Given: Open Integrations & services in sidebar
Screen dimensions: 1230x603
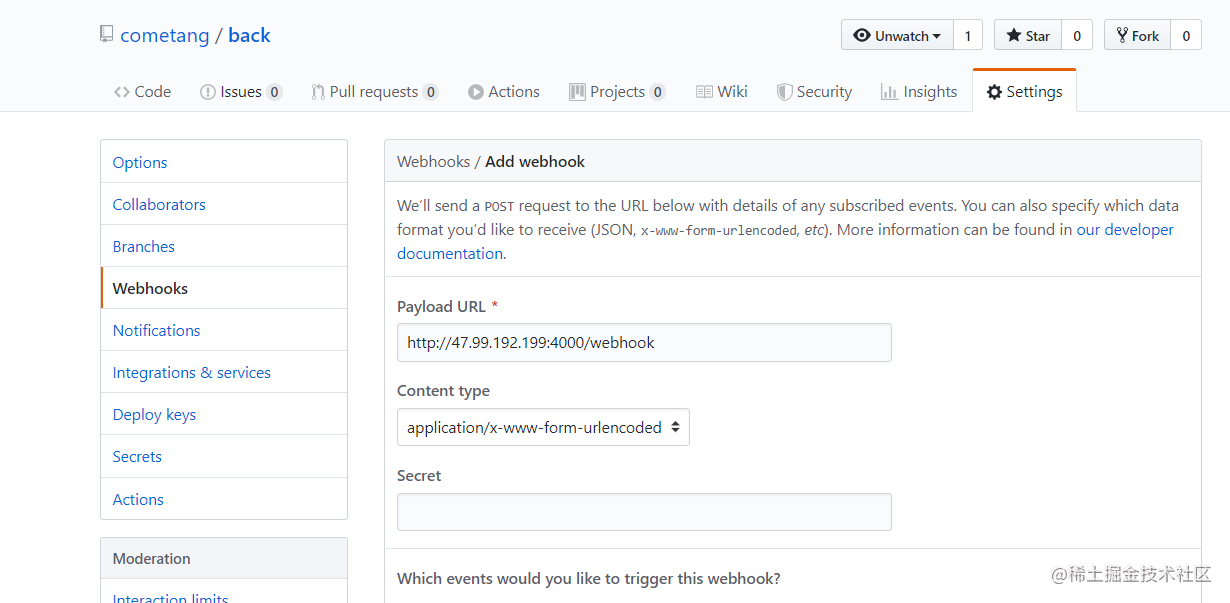Looking at the screenshot, I should coord(224,372).
